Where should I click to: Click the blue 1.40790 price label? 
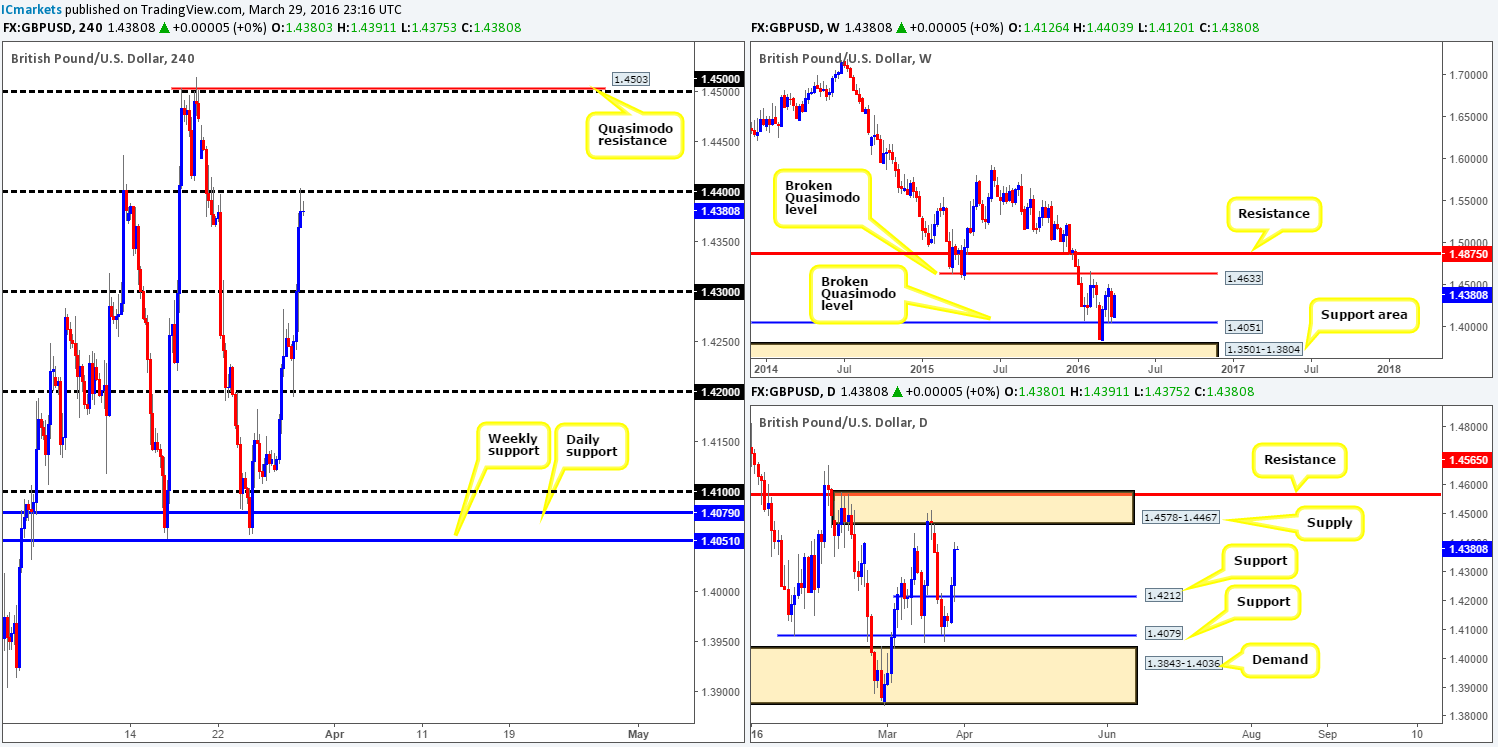(x=720, y=513)
